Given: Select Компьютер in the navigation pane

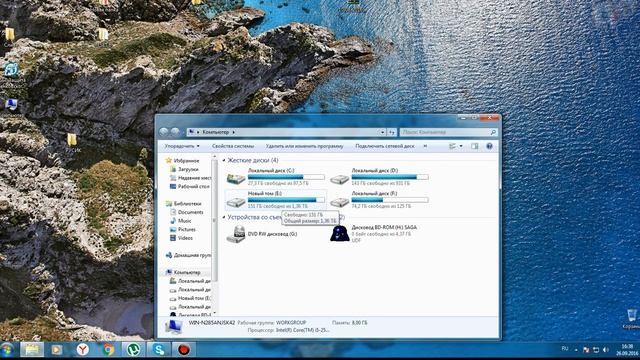Looking at the screenshot, I should click(x=187, y=272).
